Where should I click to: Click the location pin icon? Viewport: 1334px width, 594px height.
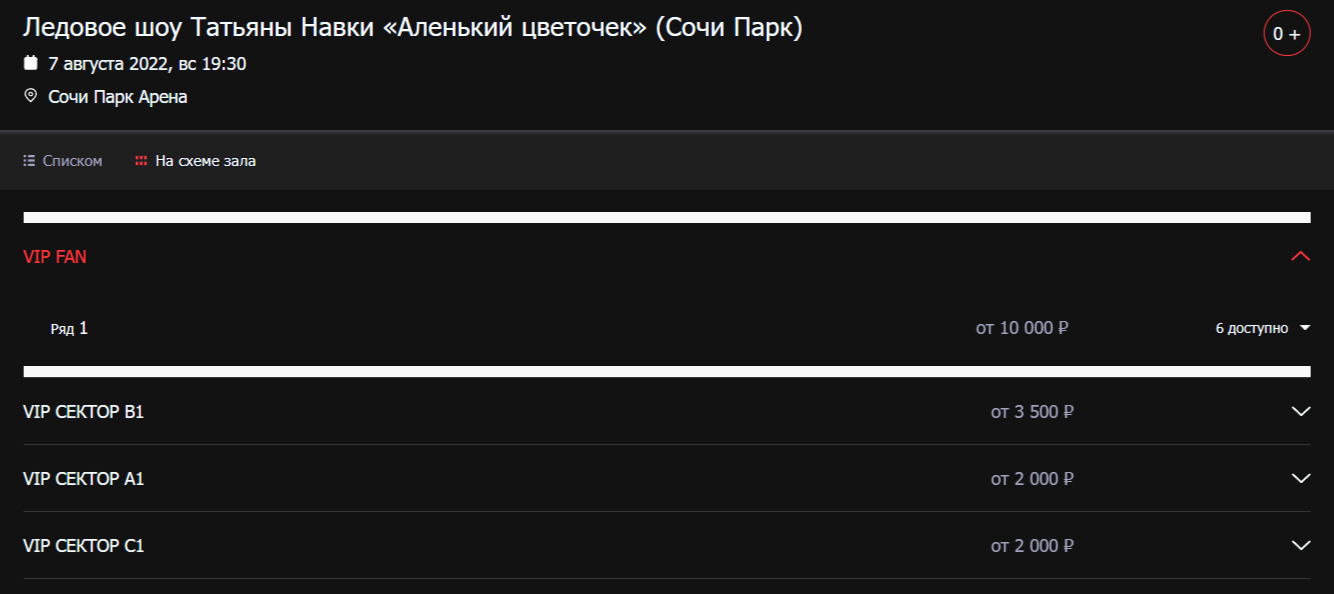click(30, 96)
